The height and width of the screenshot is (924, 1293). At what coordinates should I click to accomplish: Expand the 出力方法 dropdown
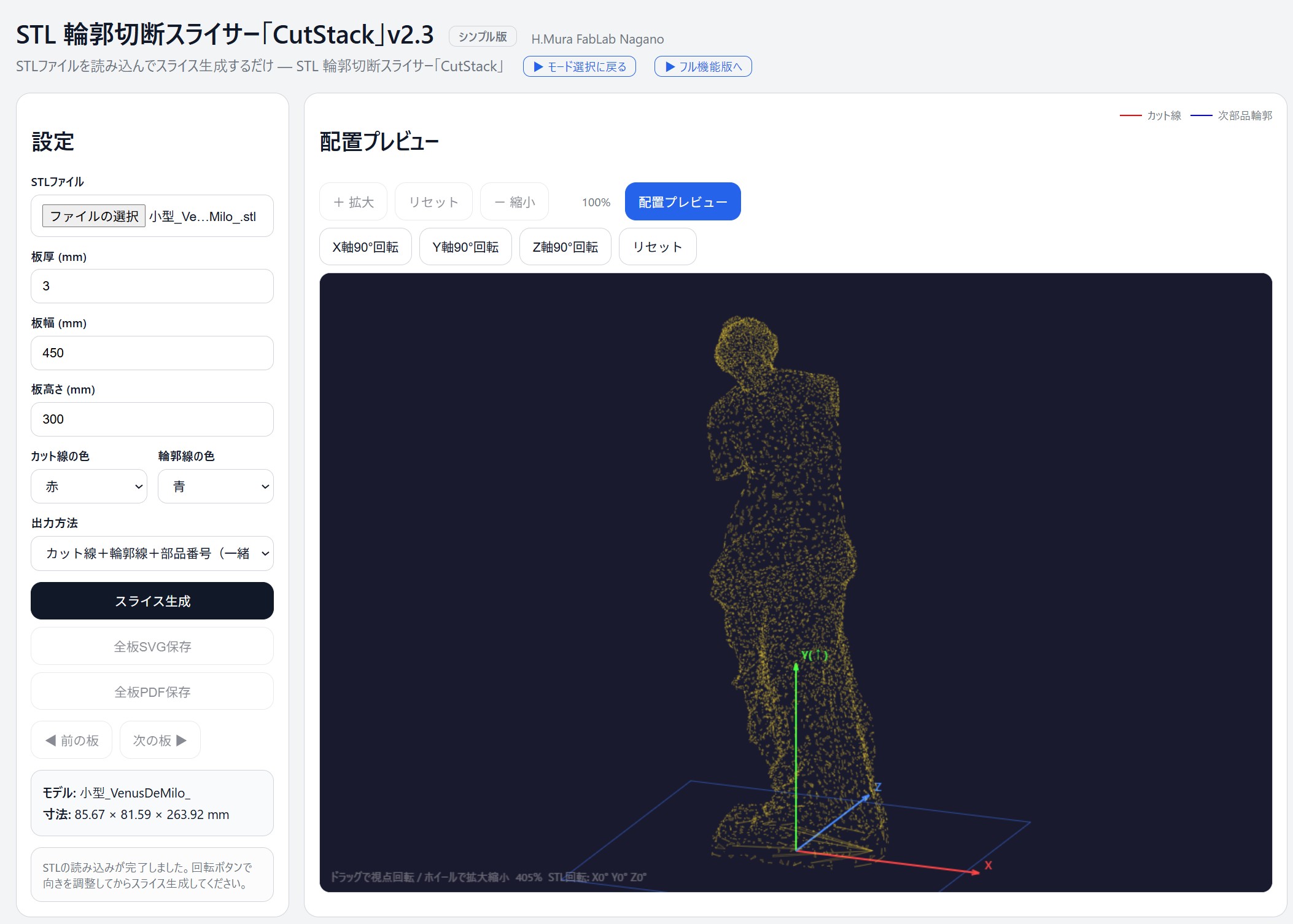click(x=152, y=553)
